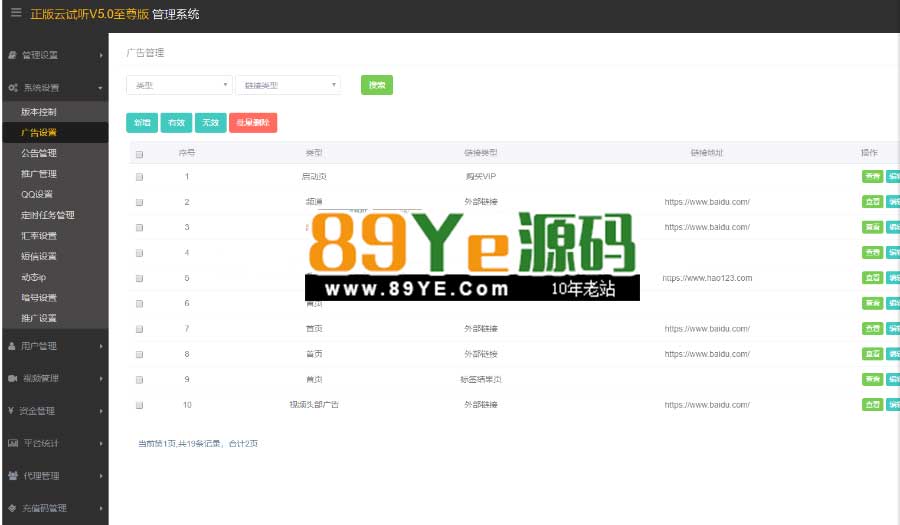Collapse the 系统设置 menu arrow
Viewport: 900px width, 525px height.
coord(100,88)
